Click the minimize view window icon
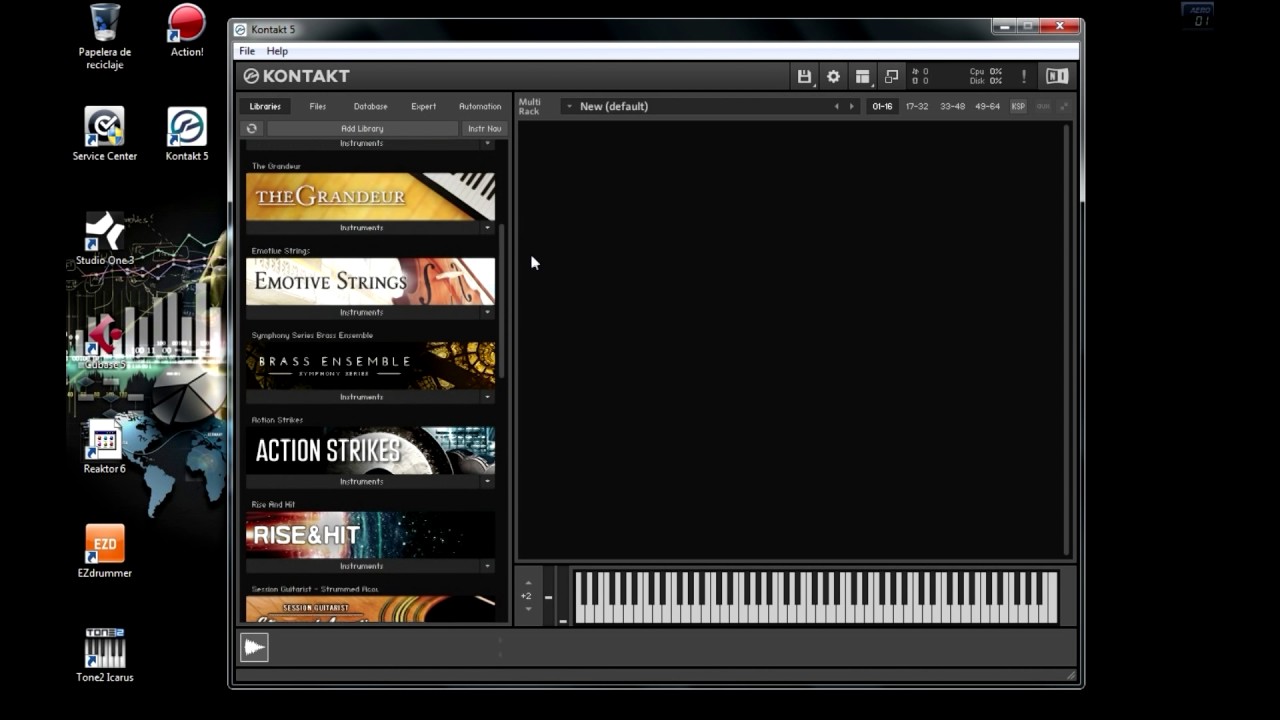This screenshot has height=720, width=1280. click(x=891, y=76)
